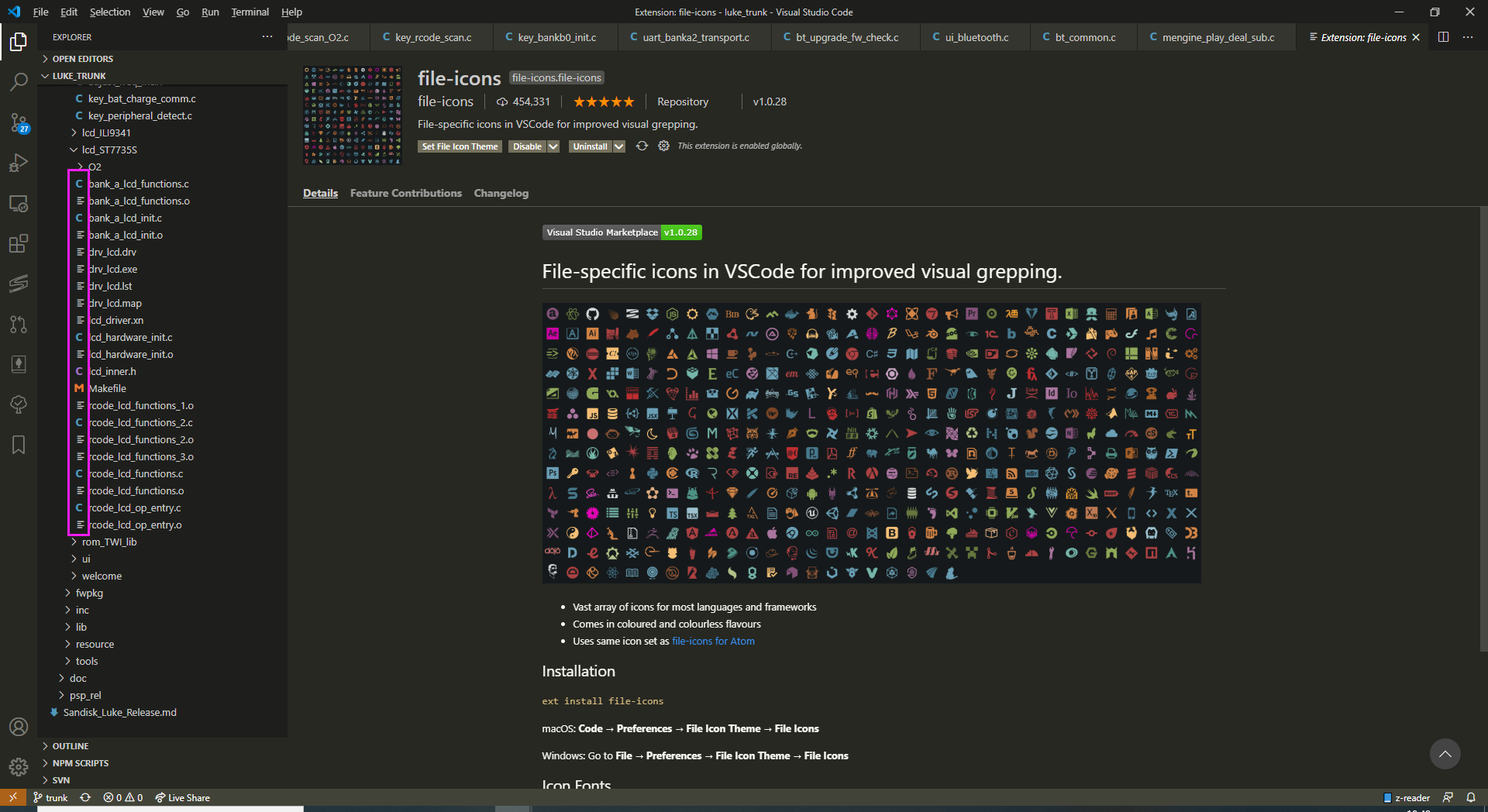The image size is (1488, 812).
Task: Click the remote window indicator in status bar
Action: pyautogui.click(x=13, y=797)
